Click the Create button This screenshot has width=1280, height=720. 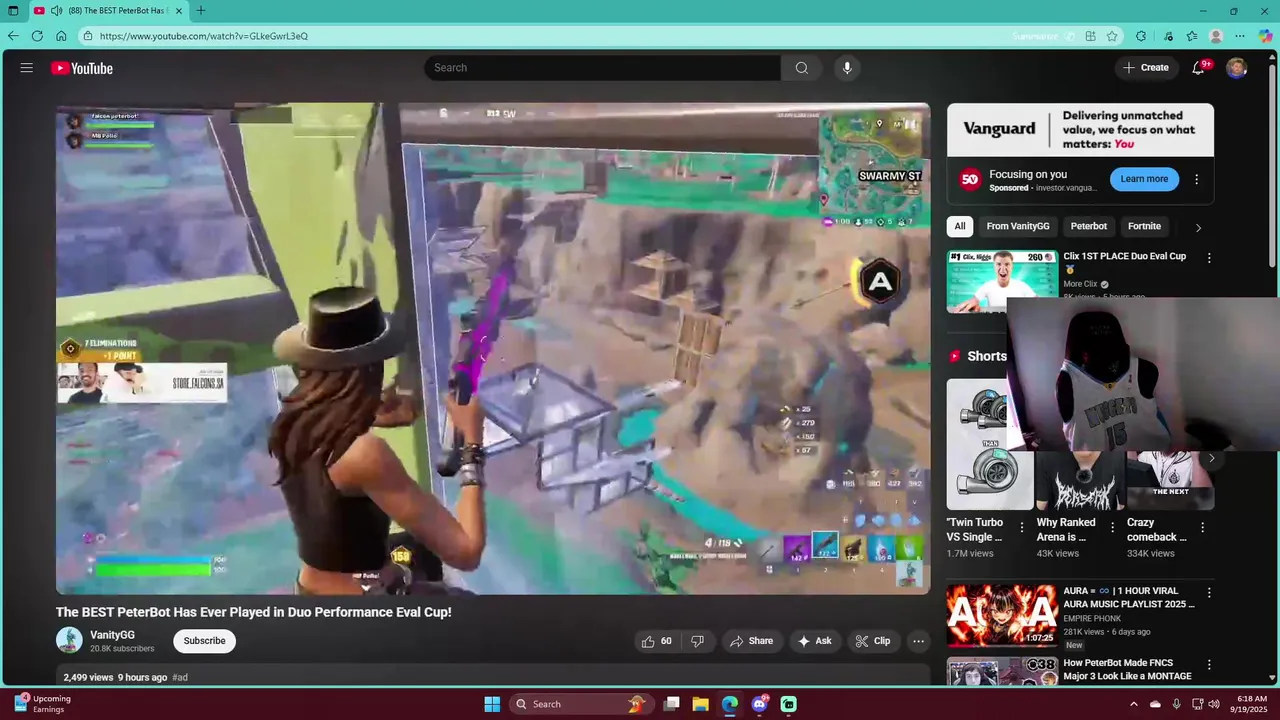pos(1146,68)
